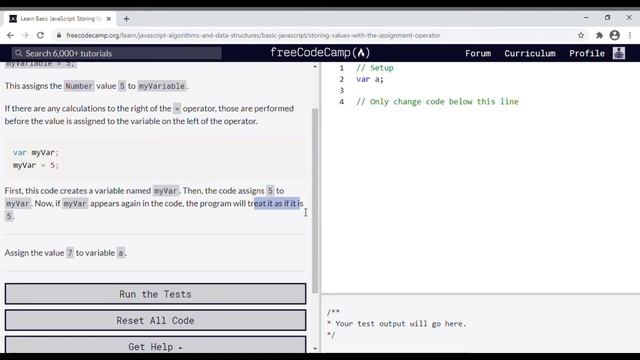Click the instructions panel scrollbar thumb
The image size is (640, 360).
tap(315, 201)
